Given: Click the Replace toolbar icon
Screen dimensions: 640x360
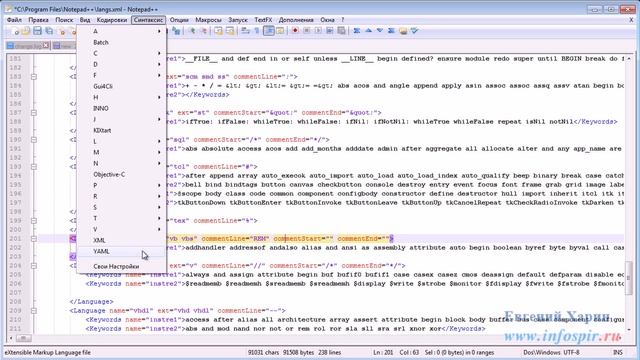Looking at the screenshot, I should click(176, 31).
